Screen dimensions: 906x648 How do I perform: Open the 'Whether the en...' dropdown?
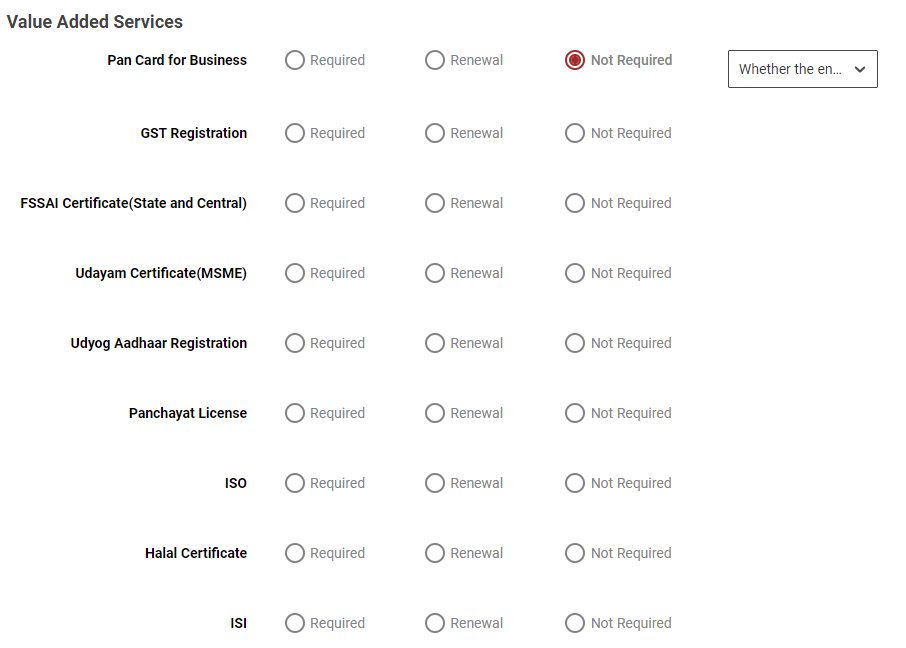click(x=802, y=69)
